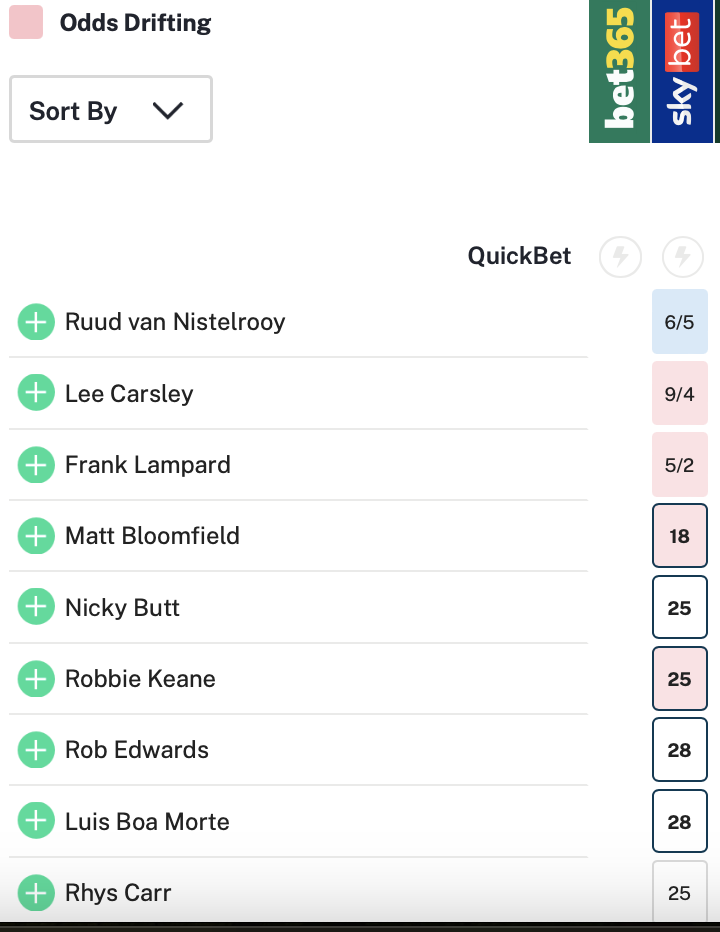Screen dimensions: 720x932
Task: Select 9/4 odds for Lee Carsley
Action: pos(679,394)
